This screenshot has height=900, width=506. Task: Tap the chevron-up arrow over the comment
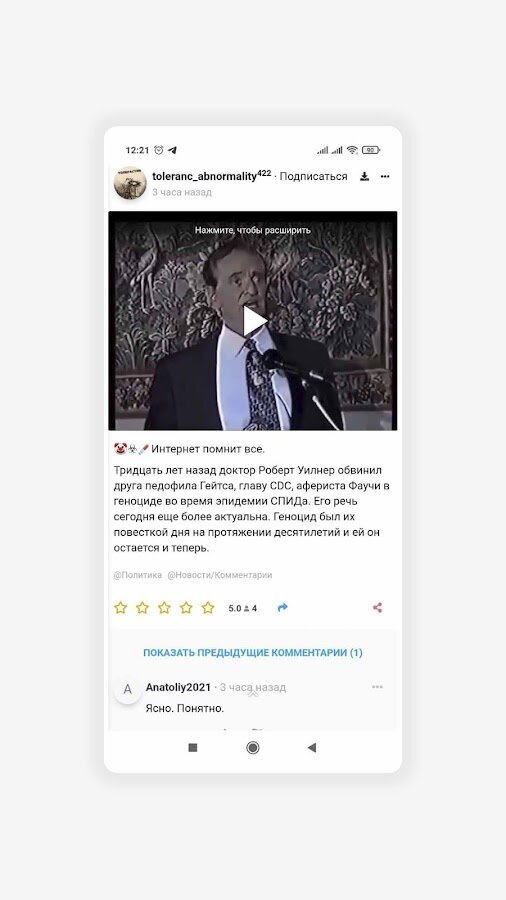[x=252, y=694]
